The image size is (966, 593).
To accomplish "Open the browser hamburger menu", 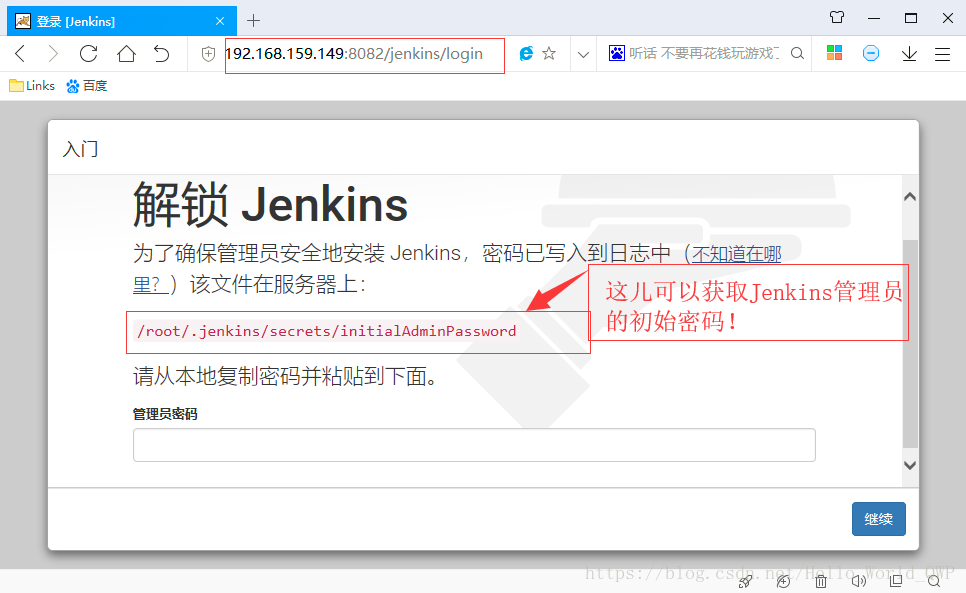I will click(x=943, y=54).
